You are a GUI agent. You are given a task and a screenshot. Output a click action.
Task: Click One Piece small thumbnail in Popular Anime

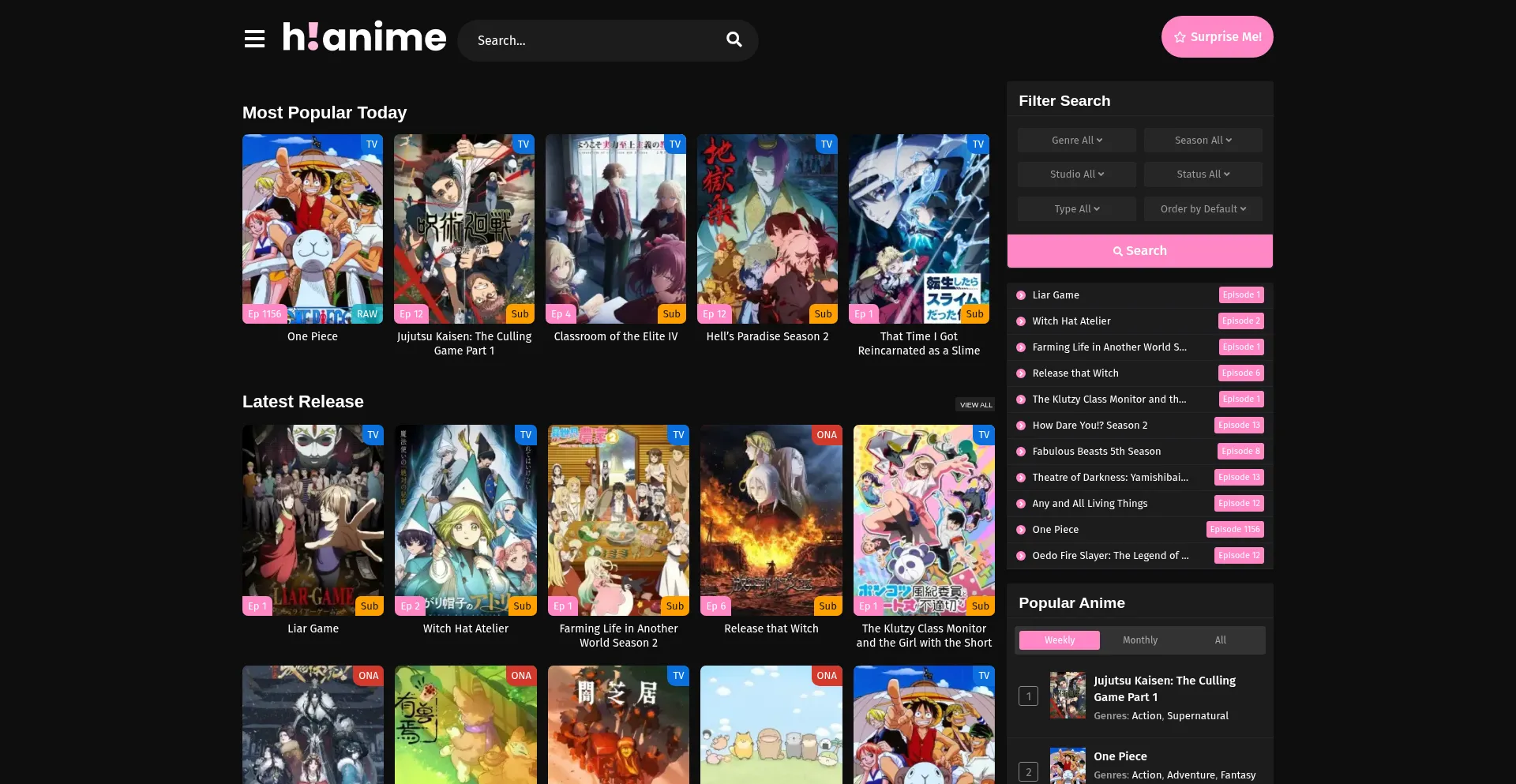[1068, 766]
